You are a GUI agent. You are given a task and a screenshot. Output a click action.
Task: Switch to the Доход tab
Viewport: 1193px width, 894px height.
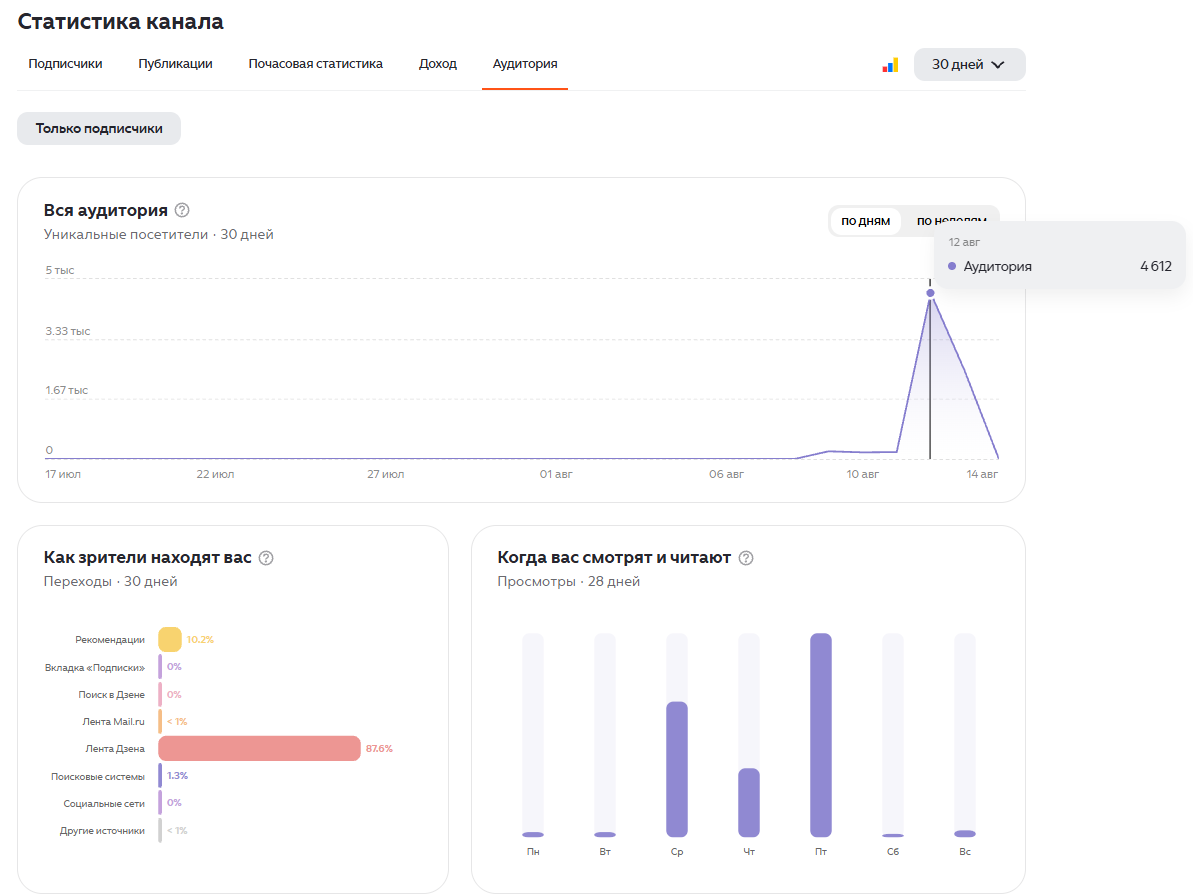pyautogui.click(x=437, y=64)
